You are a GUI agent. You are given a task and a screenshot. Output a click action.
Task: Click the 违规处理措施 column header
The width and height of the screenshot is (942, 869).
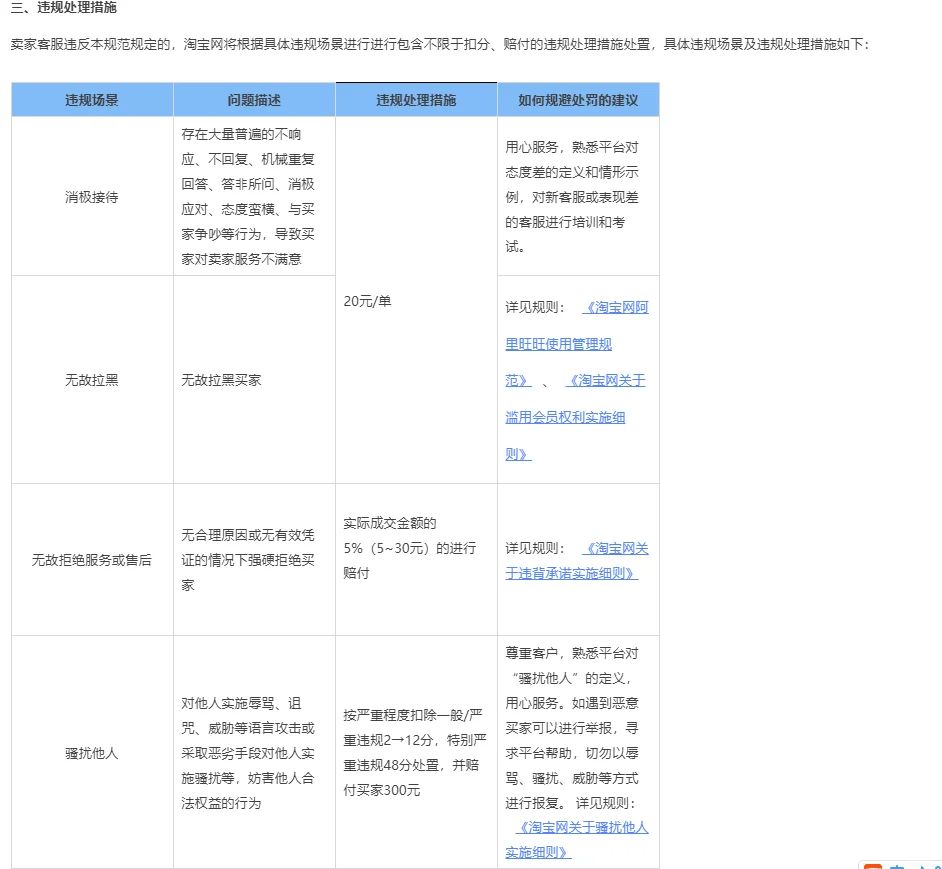point(416,100)
